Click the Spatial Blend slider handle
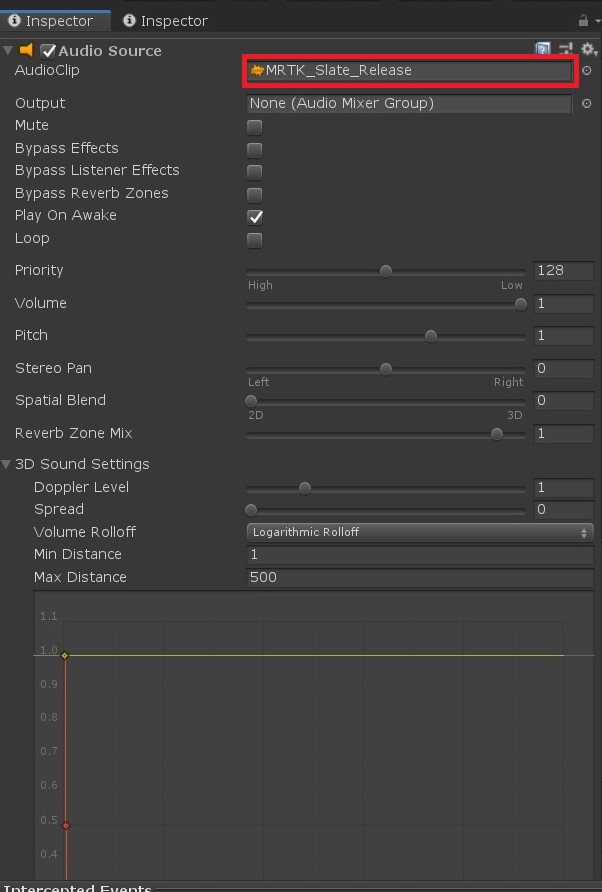 (x=251, y=401)
